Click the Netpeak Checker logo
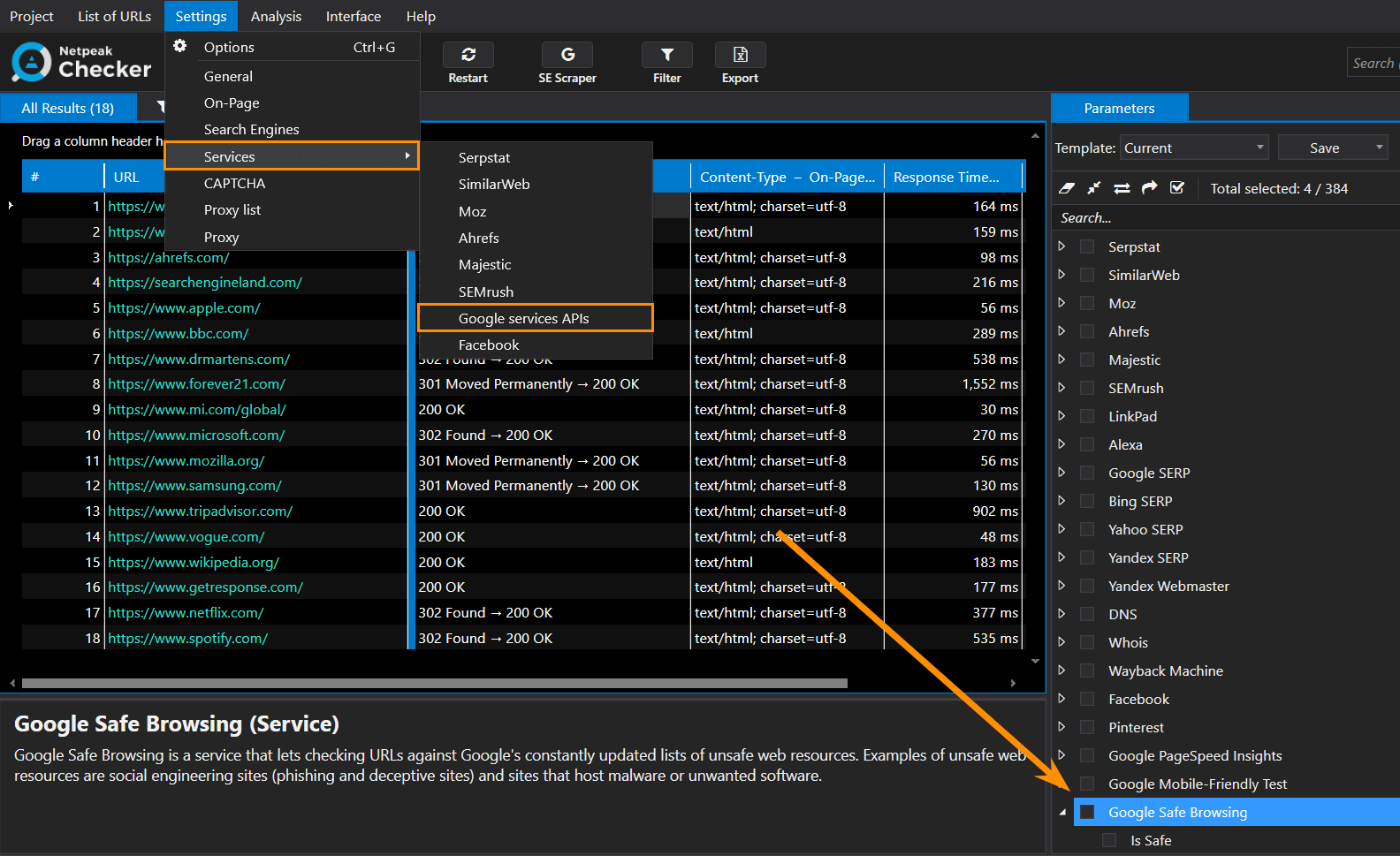1400x856 pixels. point(81,62)
